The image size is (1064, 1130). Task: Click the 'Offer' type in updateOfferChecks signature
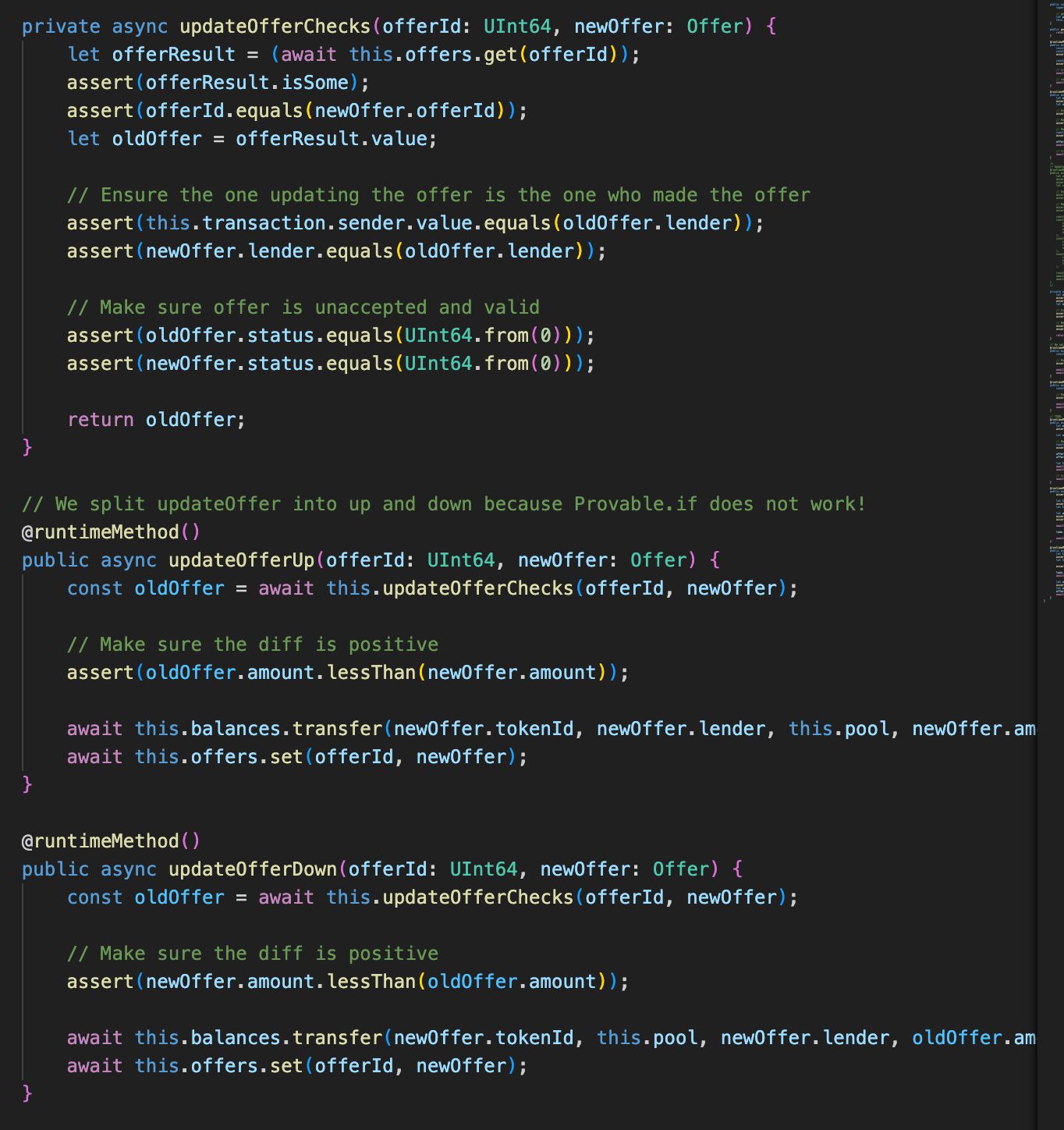click(x=715, y=27)
